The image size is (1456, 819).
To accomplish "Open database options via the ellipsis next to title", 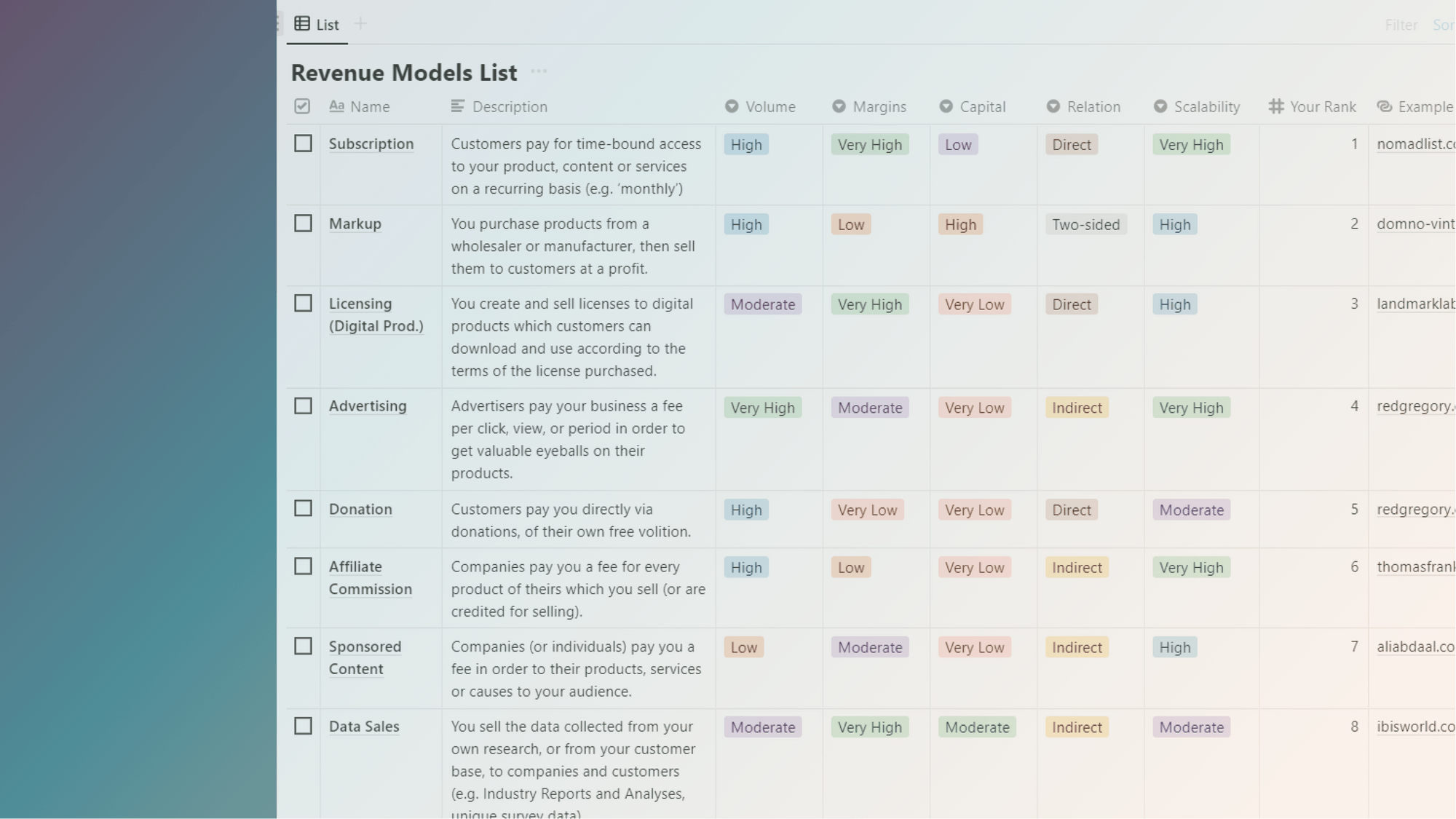I will [x=539, y=72].
